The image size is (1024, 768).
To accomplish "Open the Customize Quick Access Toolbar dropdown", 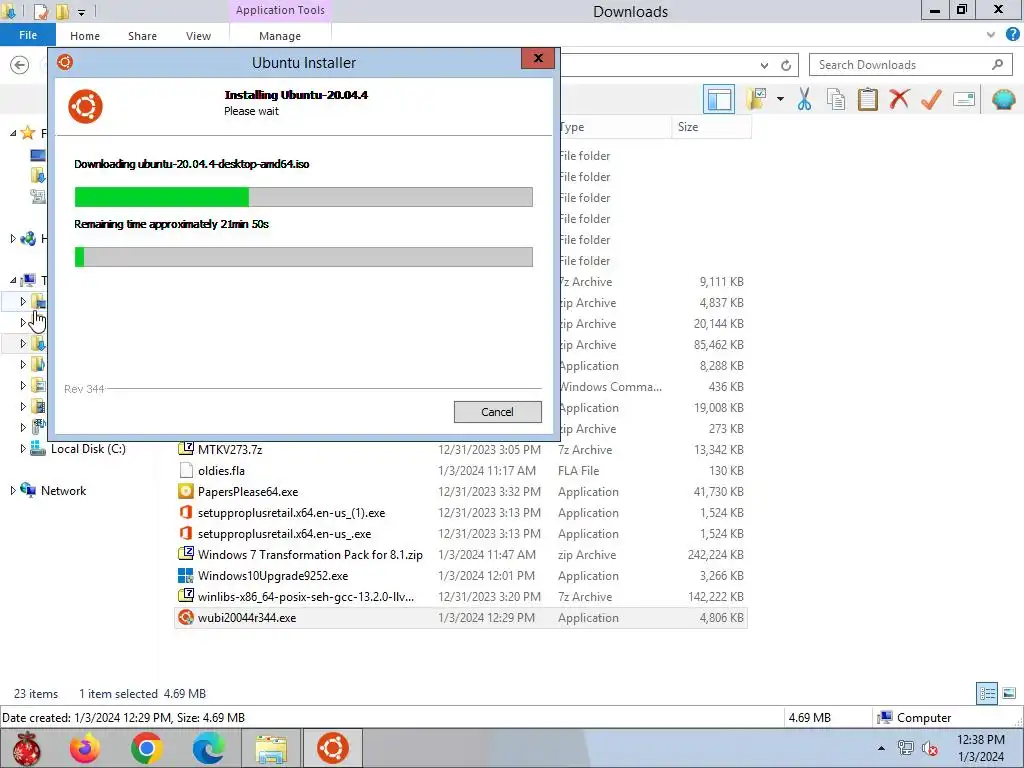I will 82,12.
